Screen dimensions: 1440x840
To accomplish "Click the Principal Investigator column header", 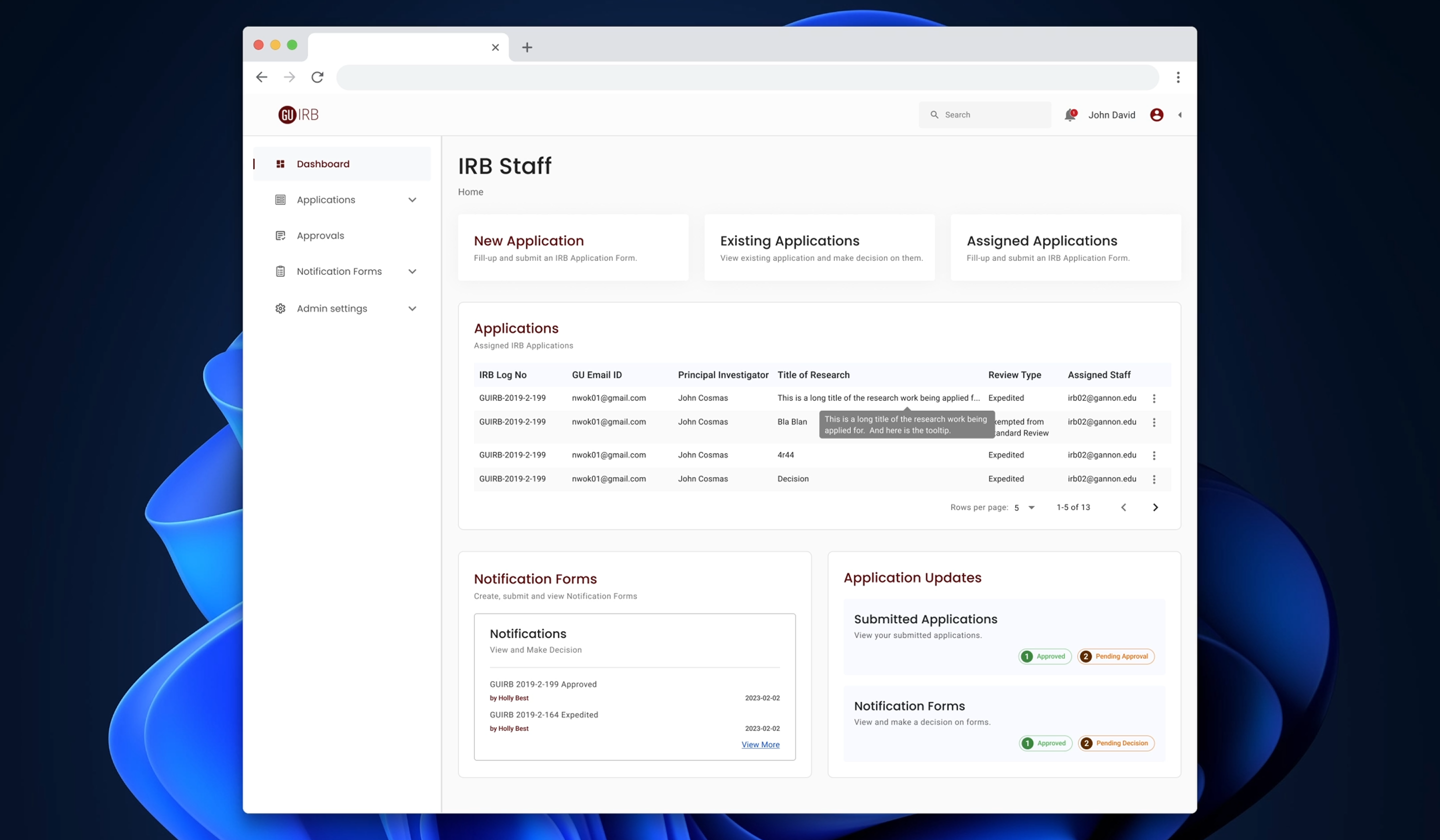I will point(723,375).
